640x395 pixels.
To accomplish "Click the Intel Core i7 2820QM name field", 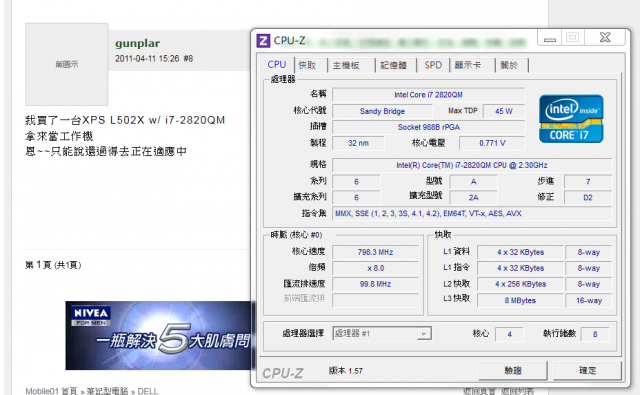I will point(429,95).
